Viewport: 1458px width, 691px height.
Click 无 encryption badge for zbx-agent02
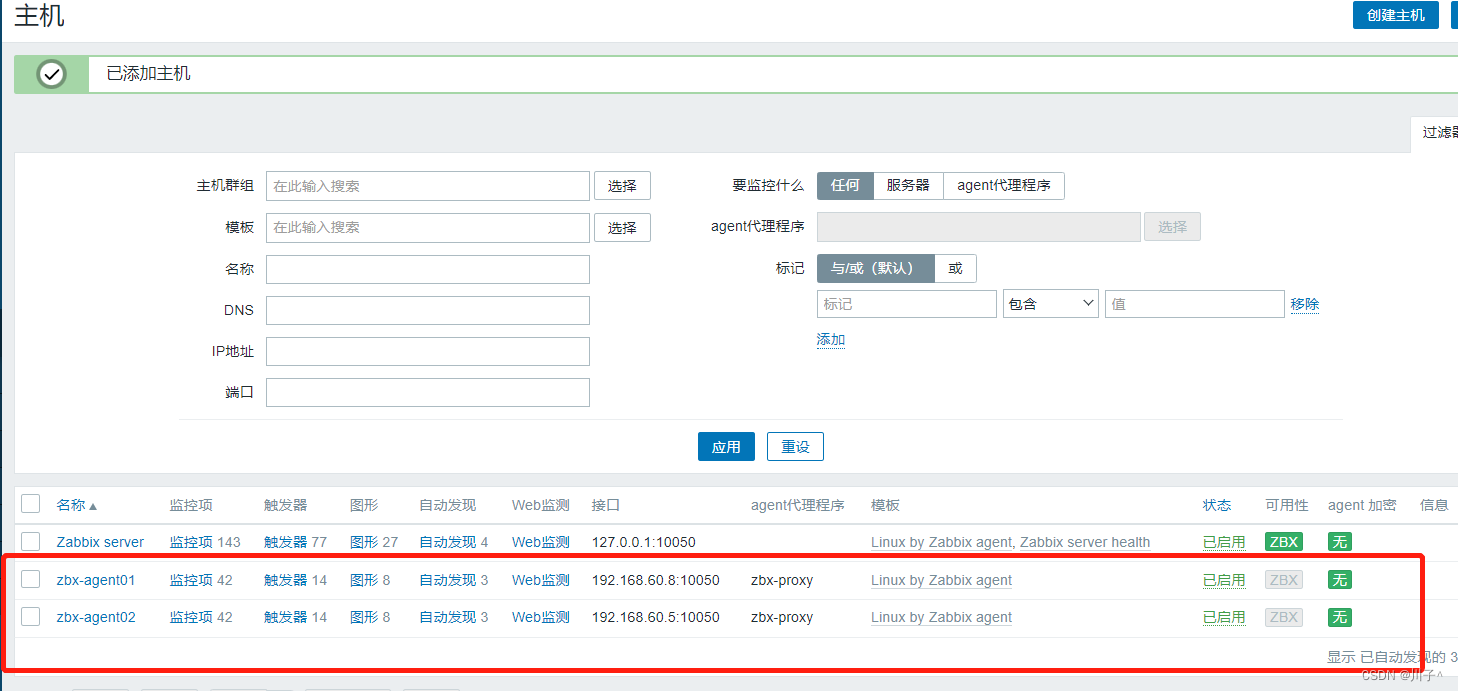[x=1340, y=617]
